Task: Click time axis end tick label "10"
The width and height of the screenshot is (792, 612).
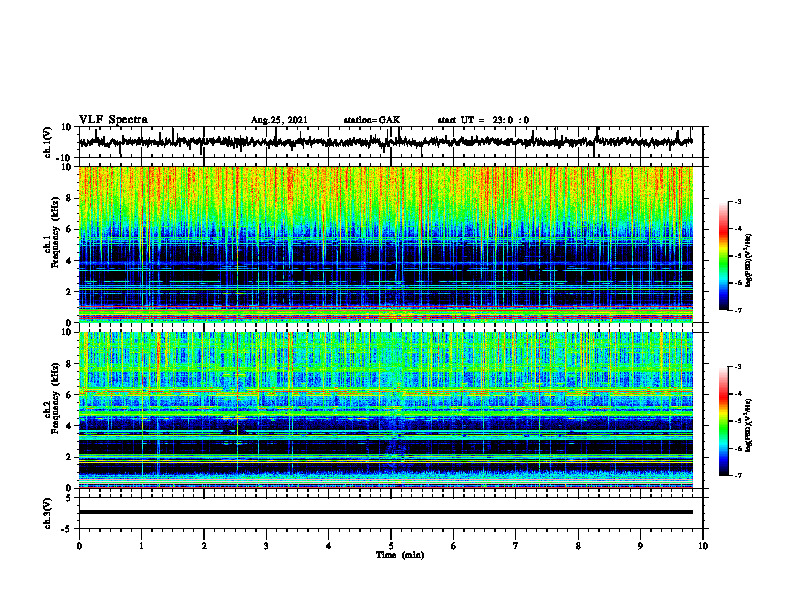Action: (703, 546)
